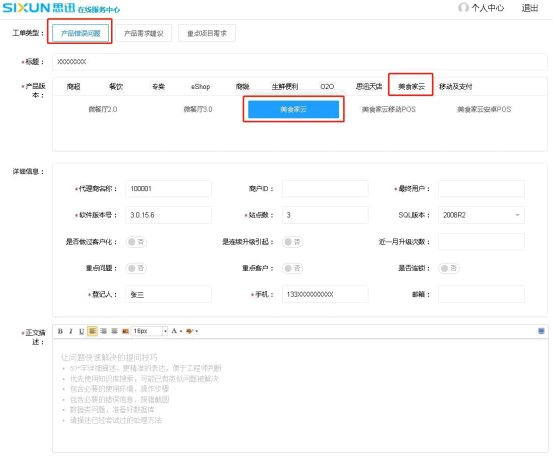Click the 软件版本号 input field
The image size is (554, 458).
[169, 215]
